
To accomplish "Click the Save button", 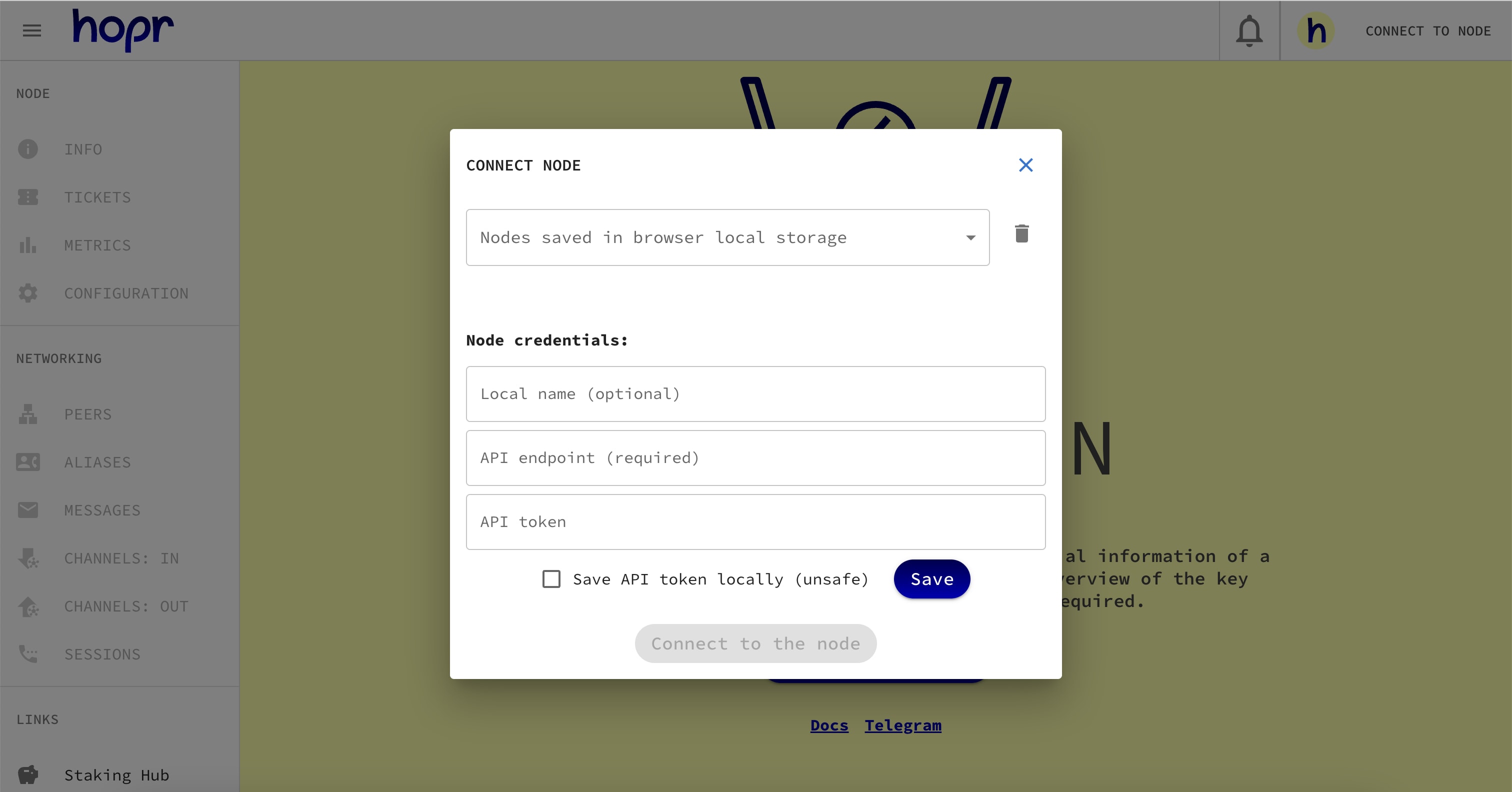I will click(x=931, y=579).
